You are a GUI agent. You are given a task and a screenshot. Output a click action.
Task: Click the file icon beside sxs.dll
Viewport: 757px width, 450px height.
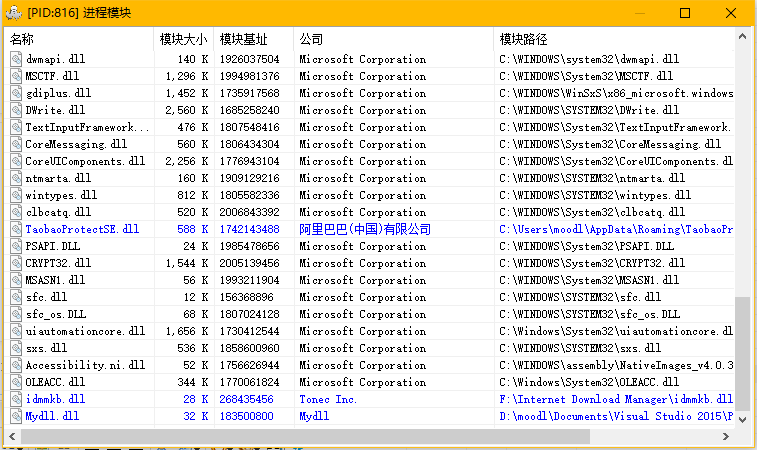pos(16,348)
